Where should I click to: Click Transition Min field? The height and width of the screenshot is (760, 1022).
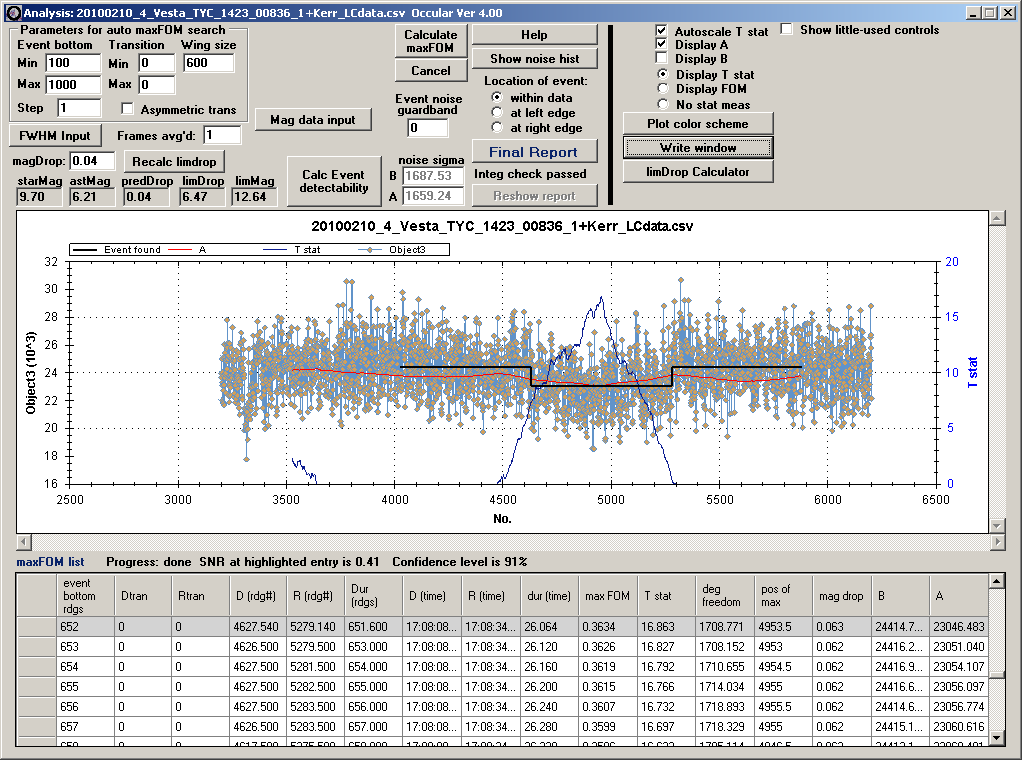156,63
